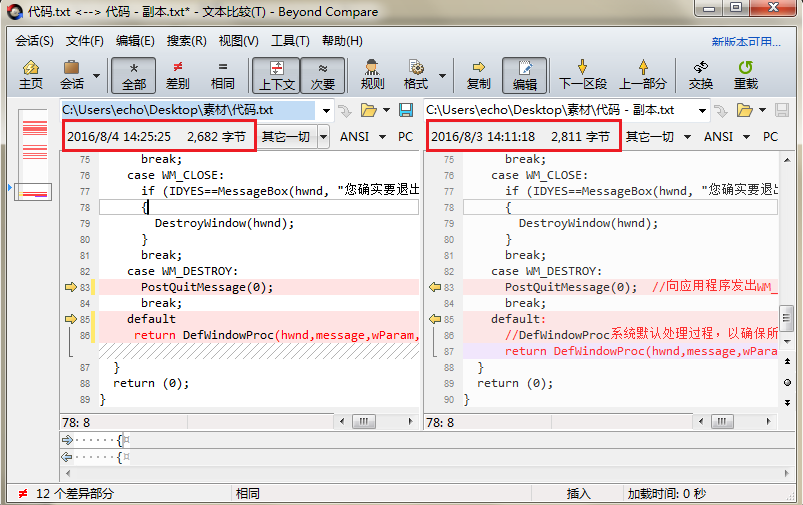Open the 工具(T) menu

click(x=290, y=41)
